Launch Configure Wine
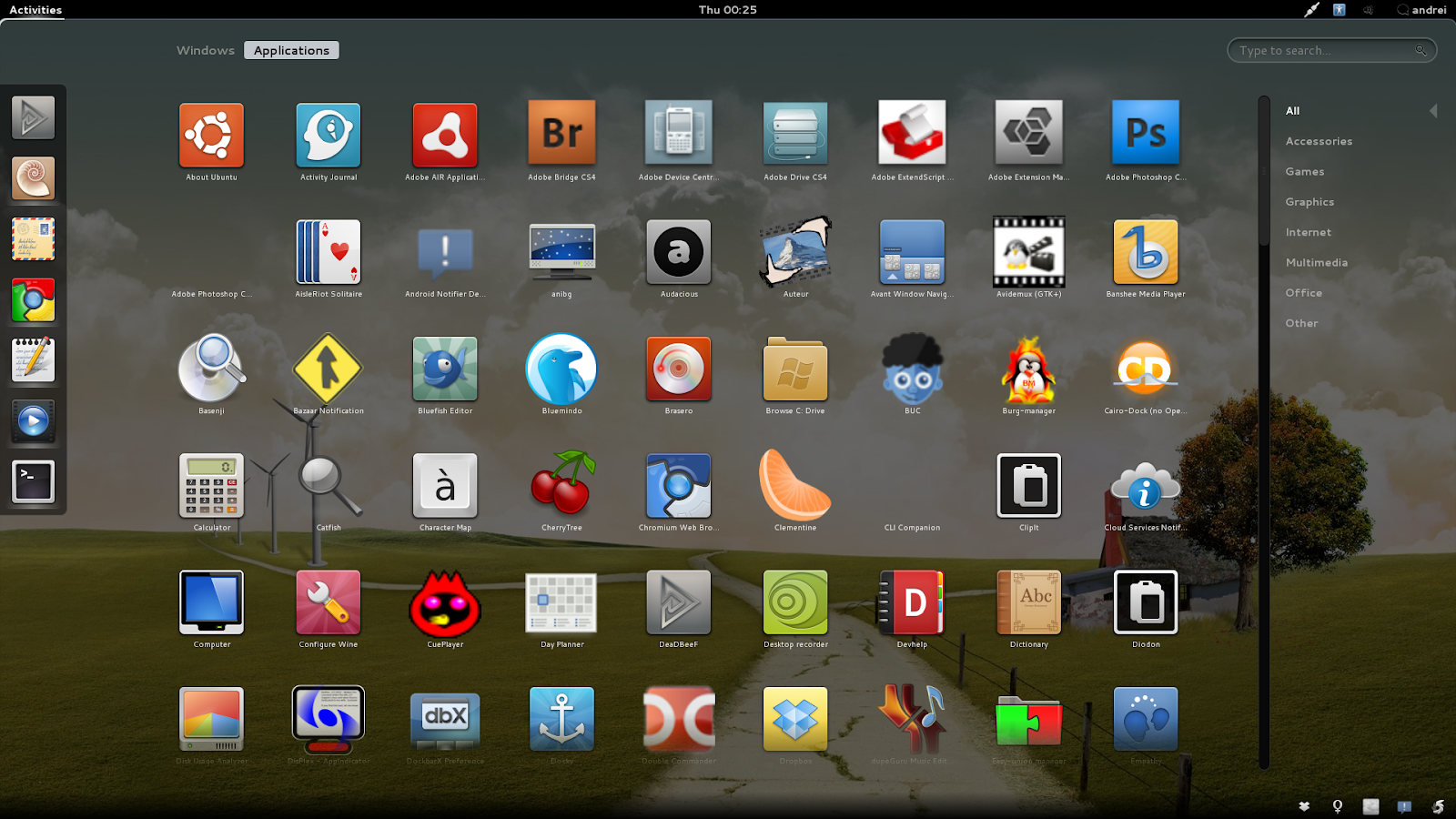 pyautogui.click(x=329, y=602)
